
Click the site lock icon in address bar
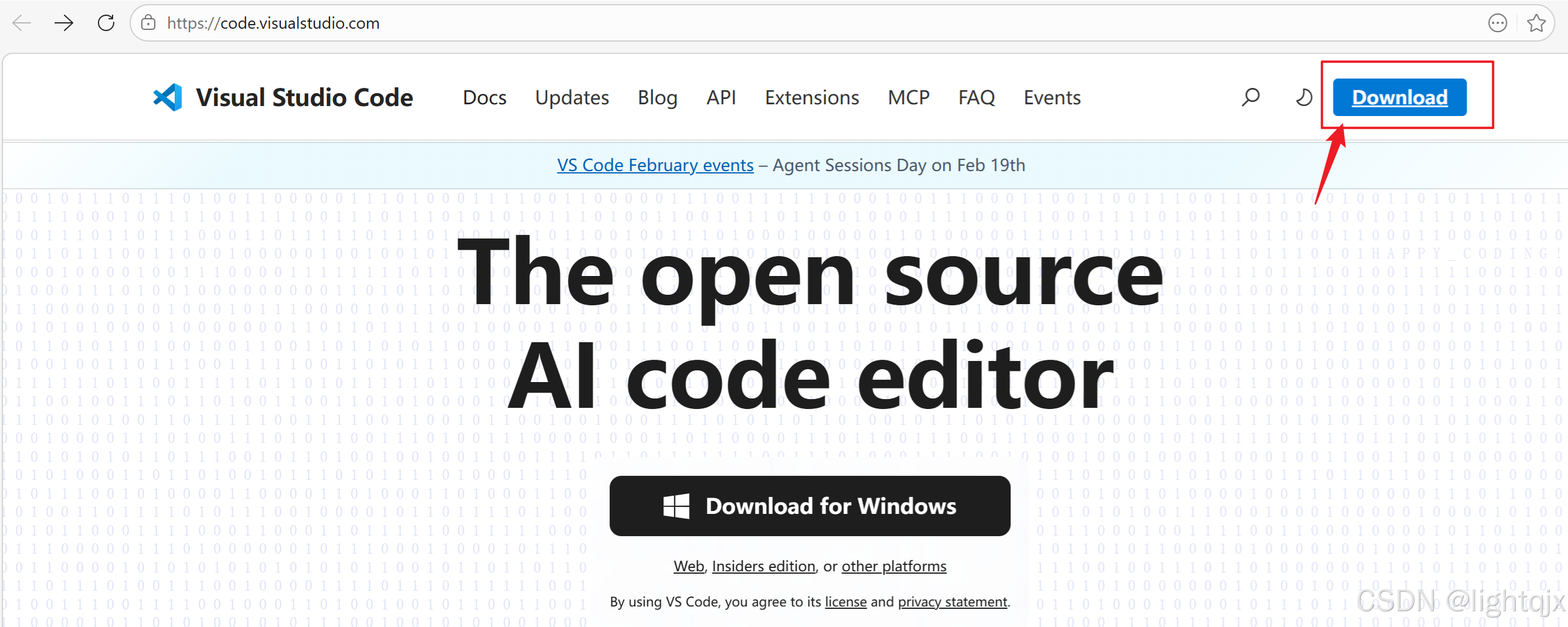point(148,23)
